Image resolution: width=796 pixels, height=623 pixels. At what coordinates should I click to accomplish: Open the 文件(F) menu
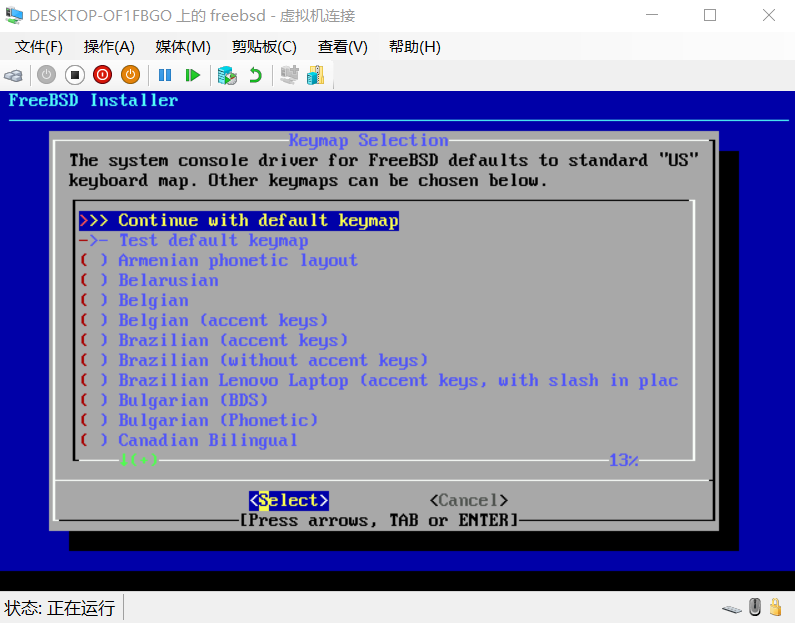coord(39,47)
